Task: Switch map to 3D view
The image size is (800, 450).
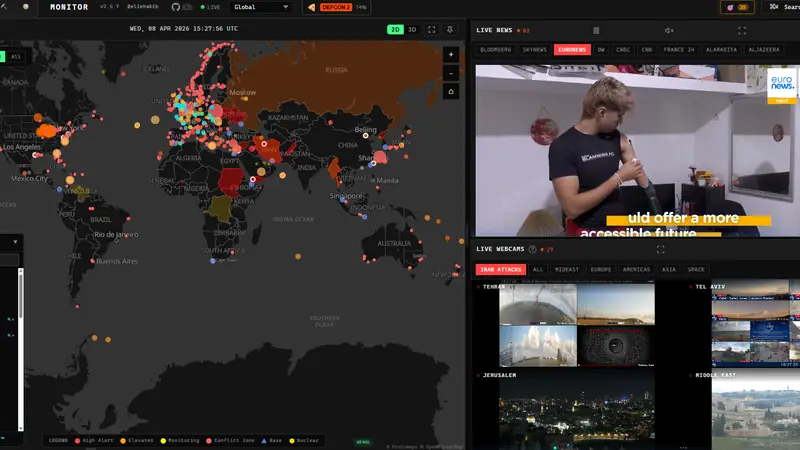Action: point(412,30)
